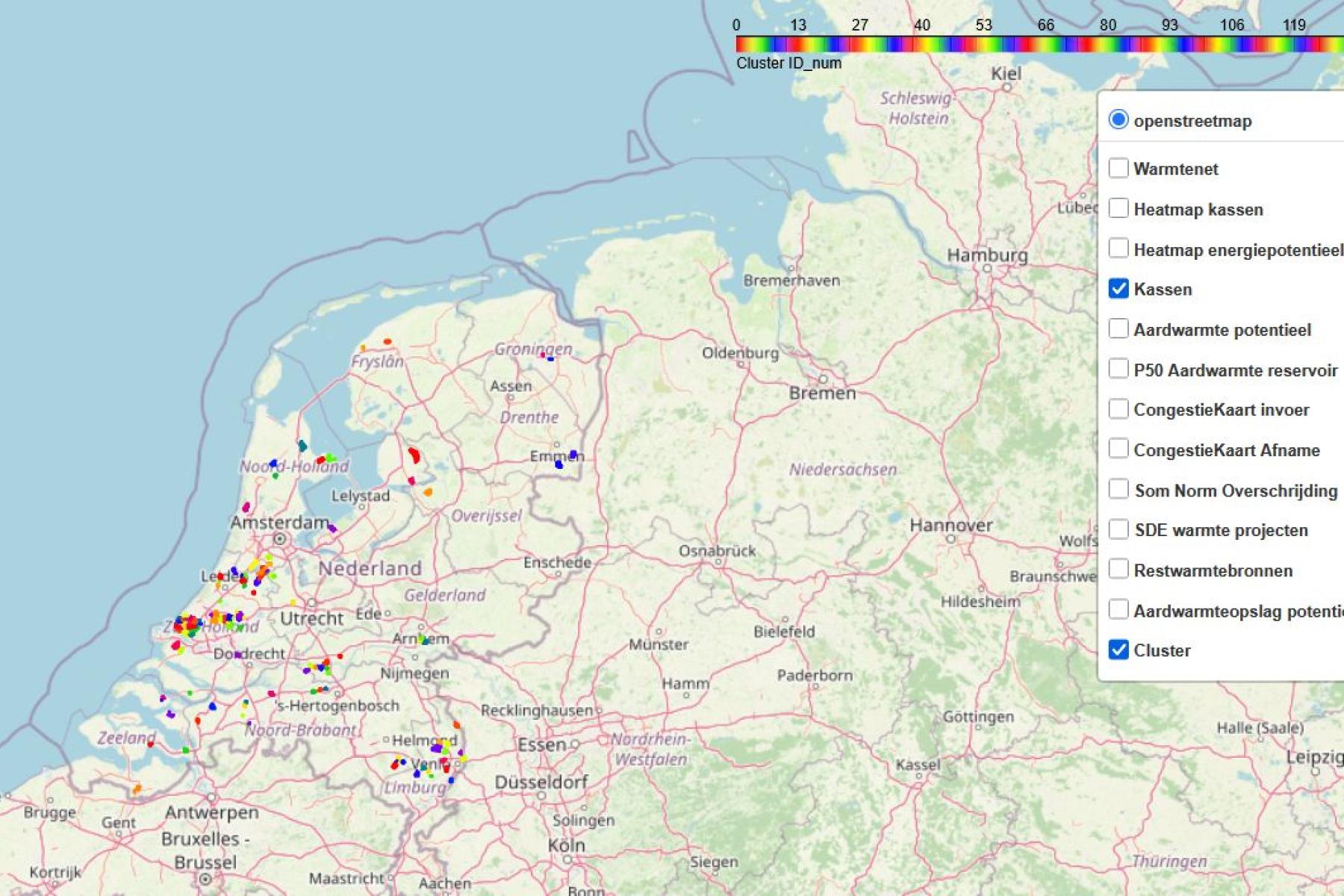Enable the Heatmap kassen layer
This screenshot has width=1344, height=896.
coord(1118,208)
